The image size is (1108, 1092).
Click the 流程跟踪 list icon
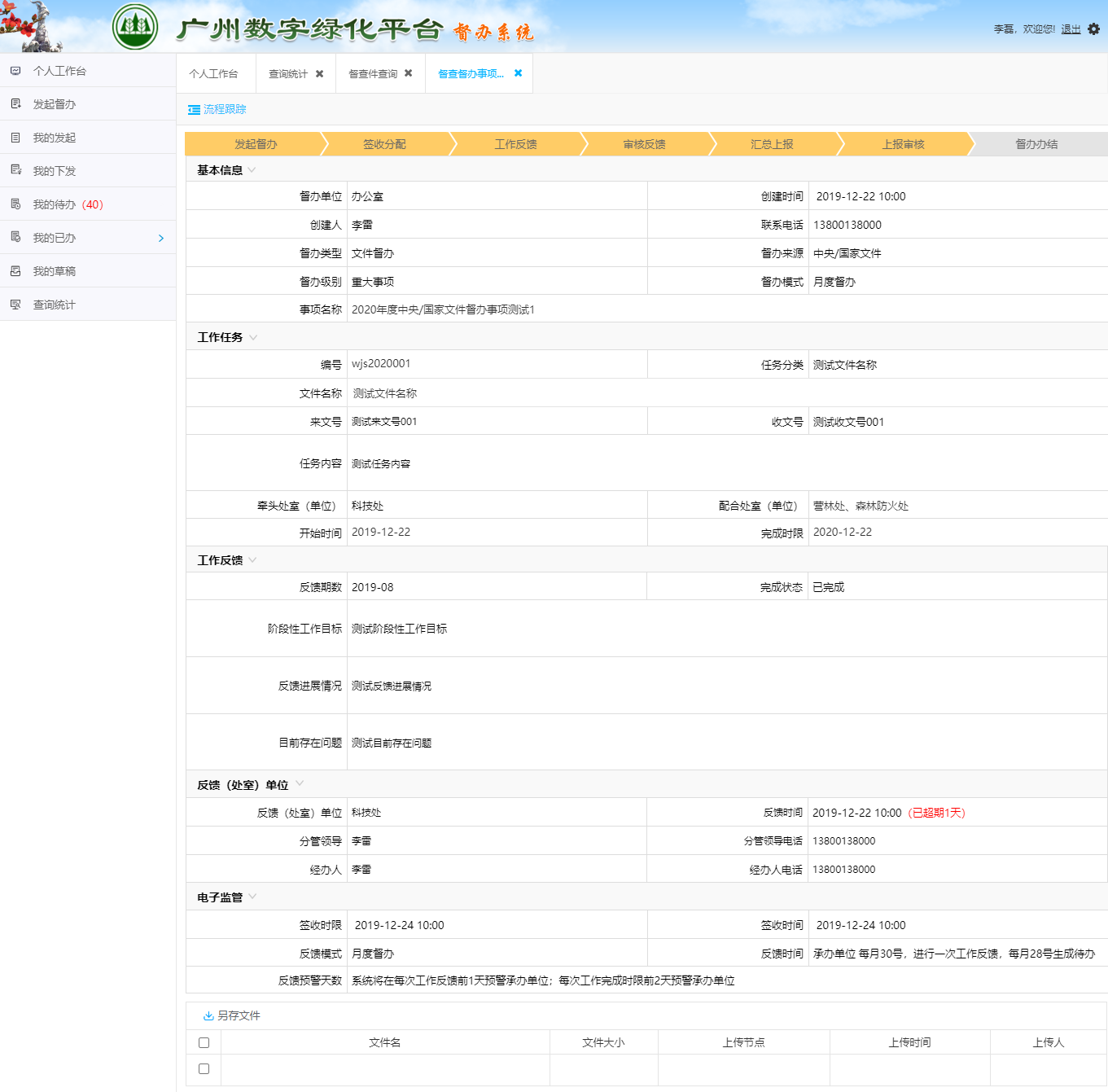(x=194, y=110)
